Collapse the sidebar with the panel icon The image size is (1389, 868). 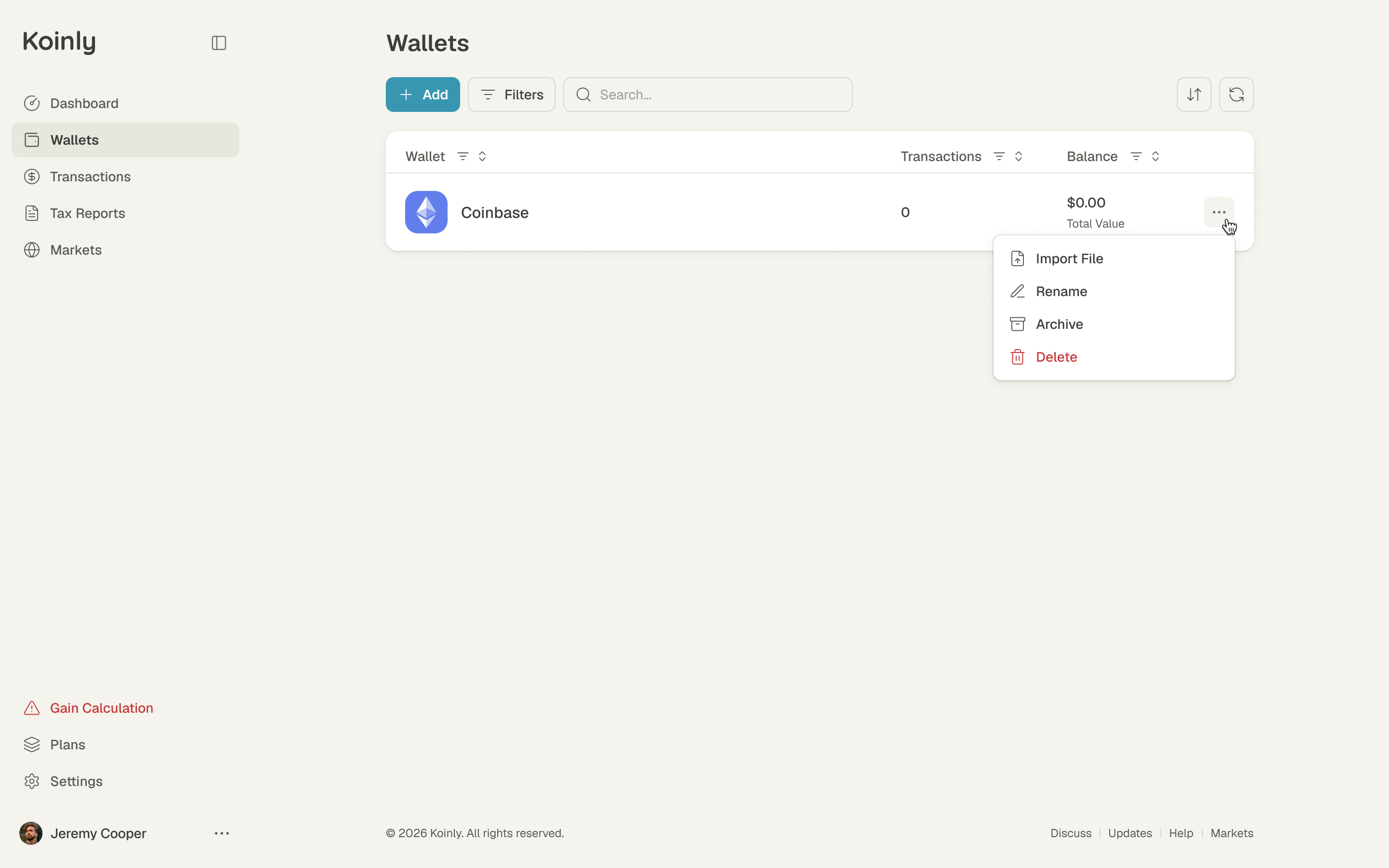tap(218, 43)
